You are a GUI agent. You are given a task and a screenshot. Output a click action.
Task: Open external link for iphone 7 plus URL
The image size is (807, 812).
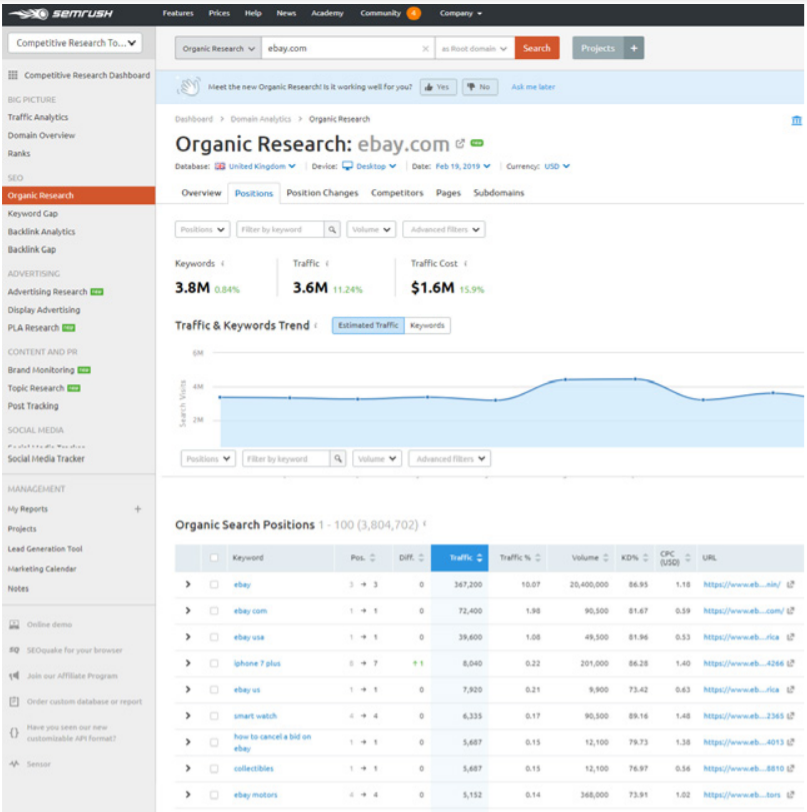pyautogui.click(x=790, y=663)
